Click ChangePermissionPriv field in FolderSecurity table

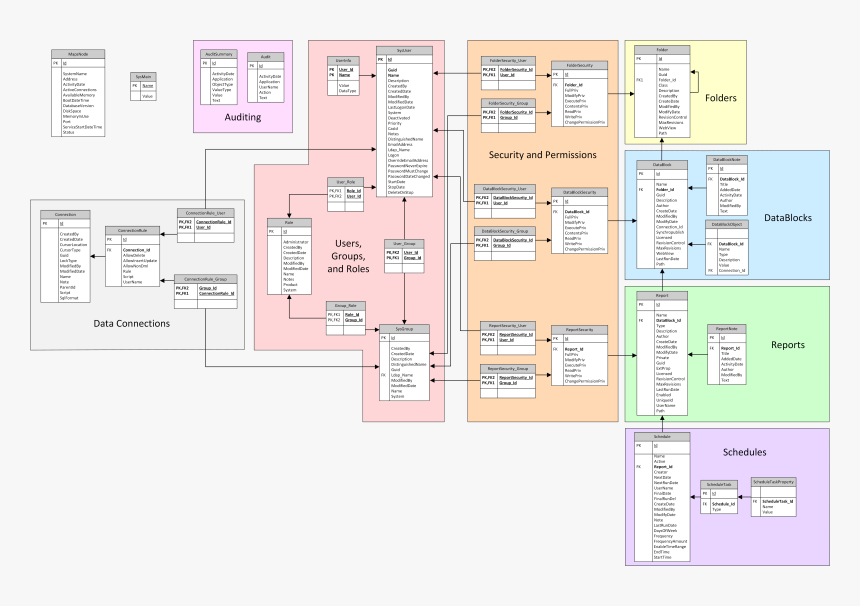[585, 122]
